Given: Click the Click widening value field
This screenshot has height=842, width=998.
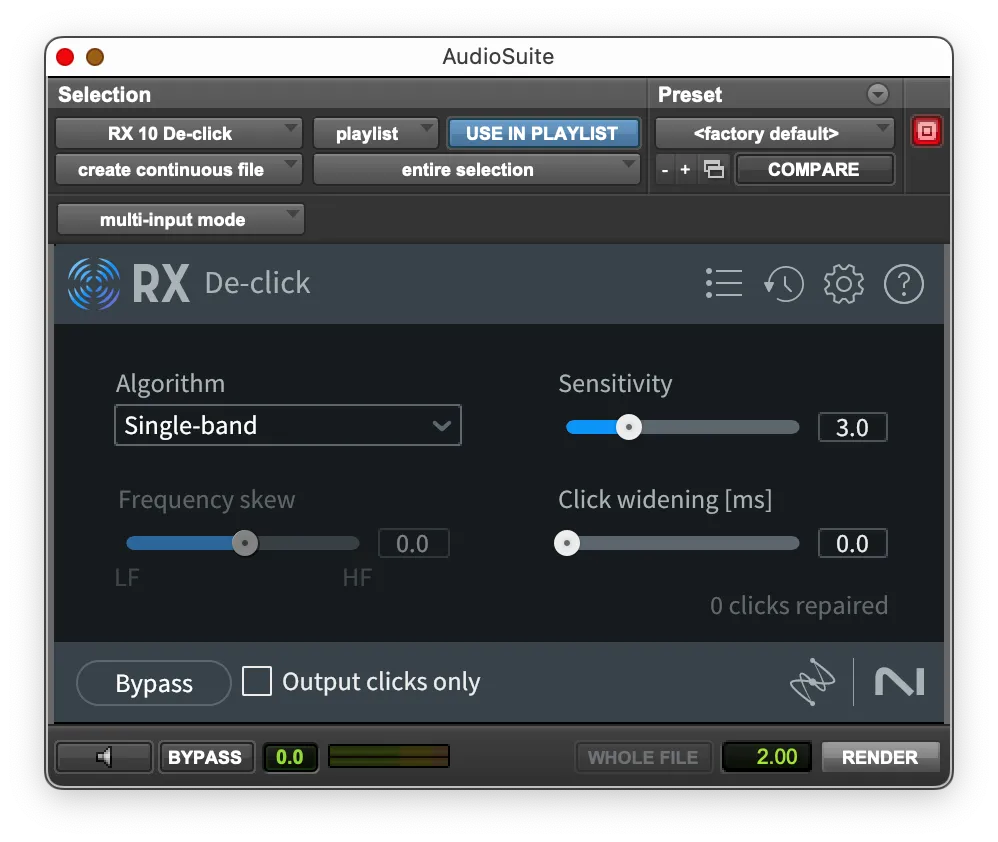Looking at the screenshot, I should (852, 543).
